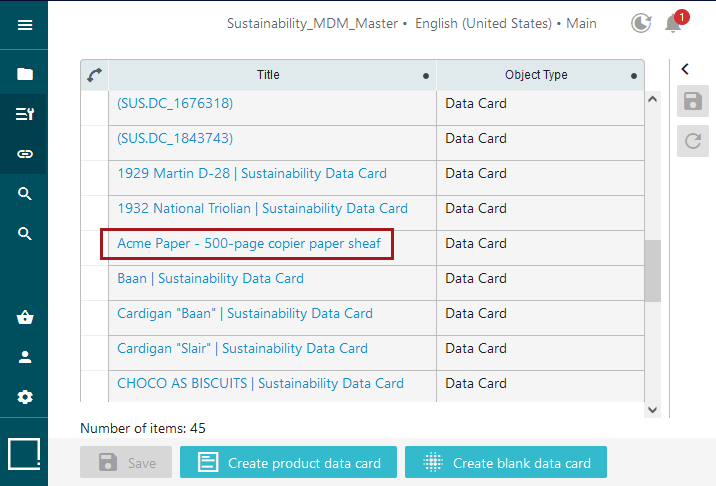The image size is (716, 486).
Task: Click the Save button at bottom
Action: coord(126,462)
